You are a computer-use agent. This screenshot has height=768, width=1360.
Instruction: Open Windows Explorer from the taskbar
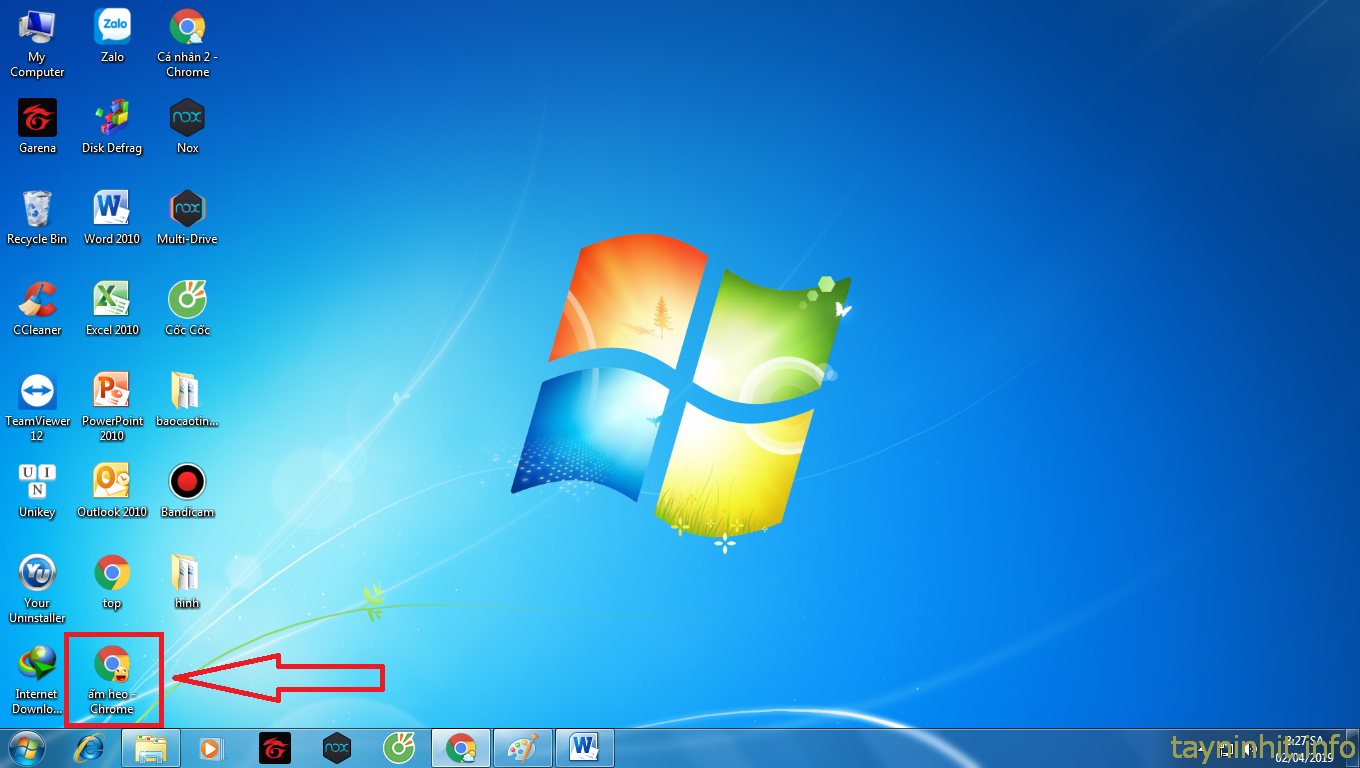[x=151, y=748]
